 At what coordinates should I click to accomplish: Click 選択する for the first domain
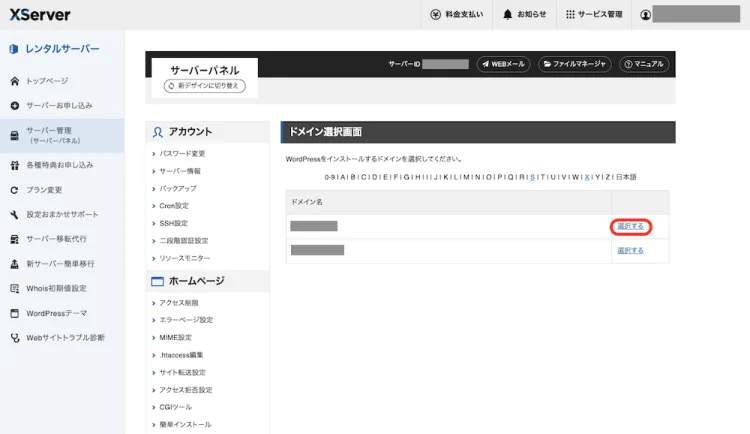coord(630,226)
